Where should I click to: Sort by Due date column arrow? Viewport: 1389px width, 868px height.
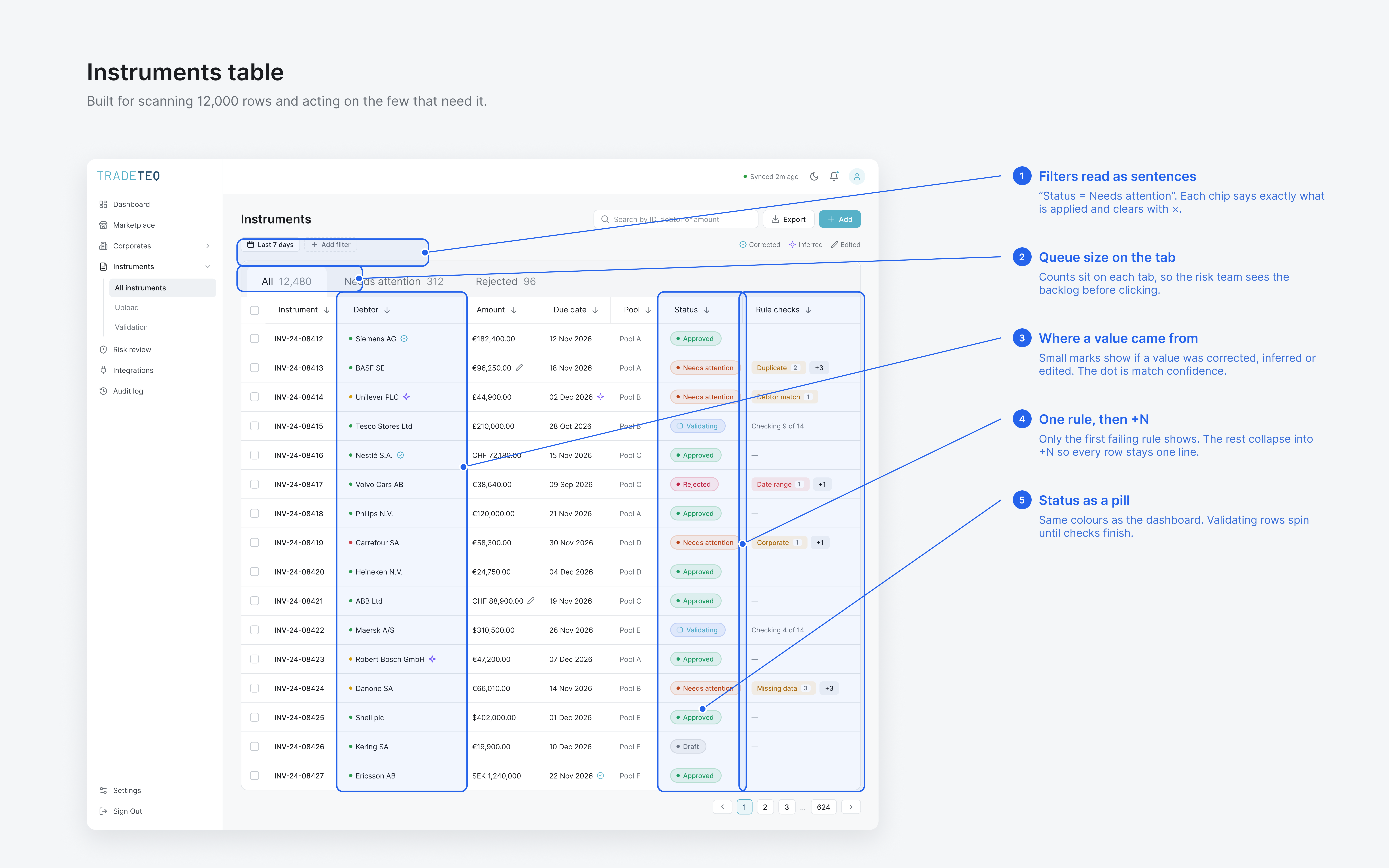(x=595, y=310)
